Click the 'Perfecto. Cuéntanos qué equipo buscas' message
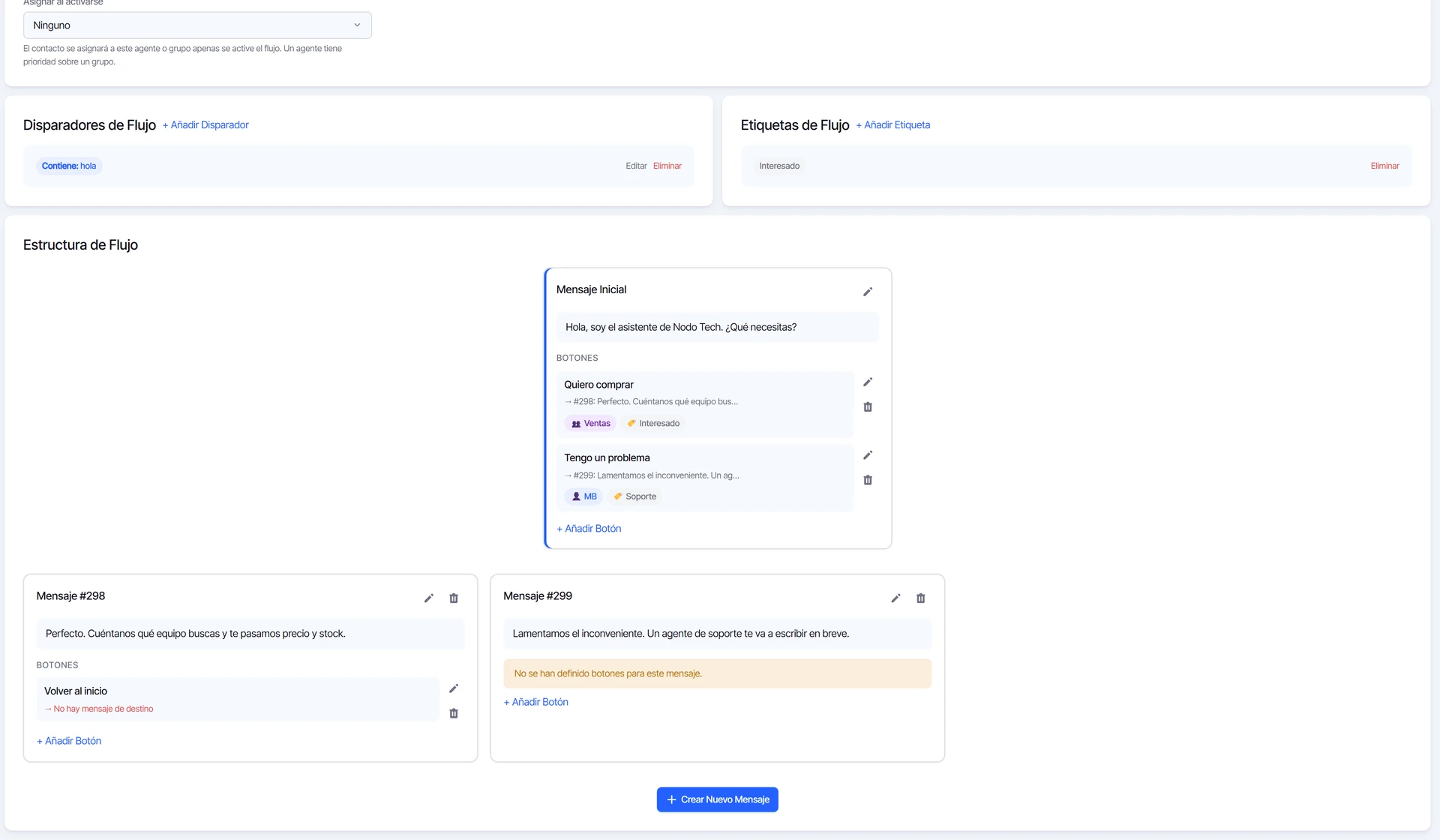Screen dimensions: 1440x840 (x=196, y=634)
